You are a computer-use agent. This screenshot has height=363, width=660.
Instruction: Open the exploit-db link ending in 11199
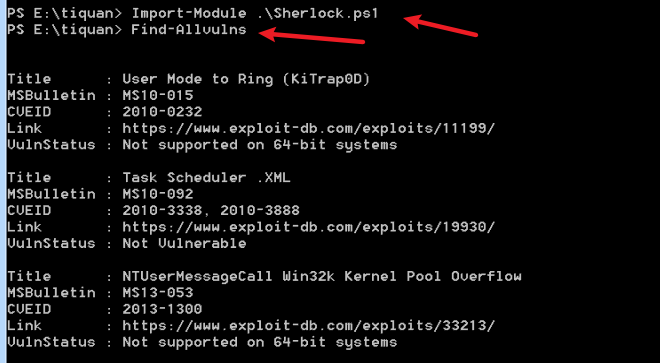point(309,128)
